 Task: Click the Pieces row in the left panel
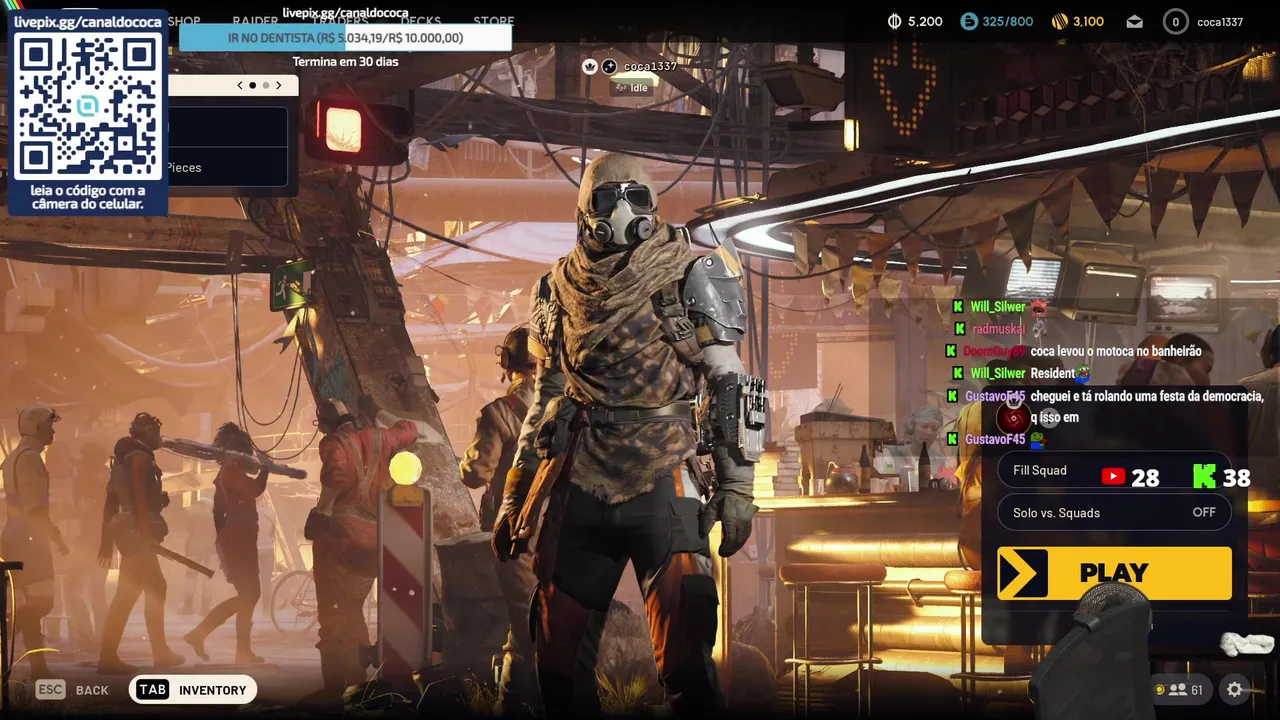[x=227, y=167]
